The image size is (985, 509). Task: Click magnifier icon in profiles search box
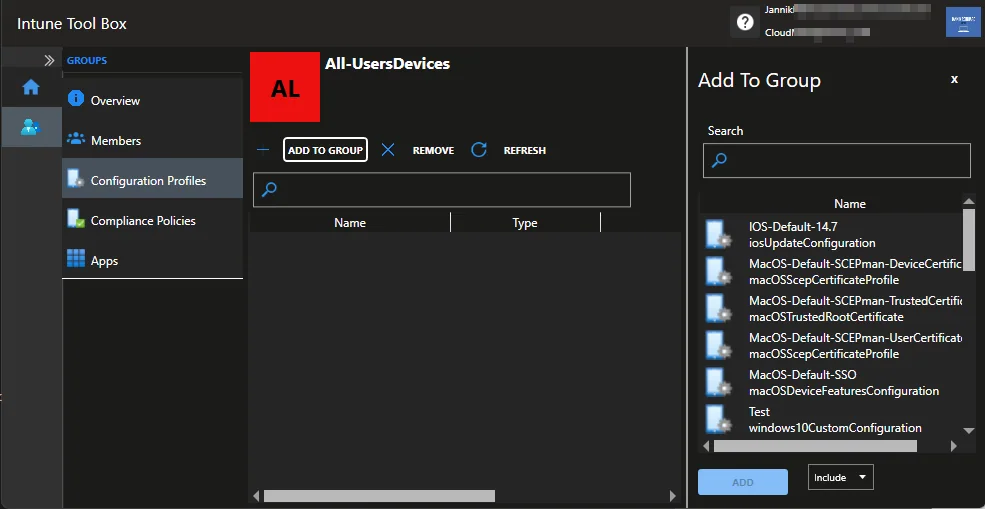pyautogui.click(x=269, y=189)
